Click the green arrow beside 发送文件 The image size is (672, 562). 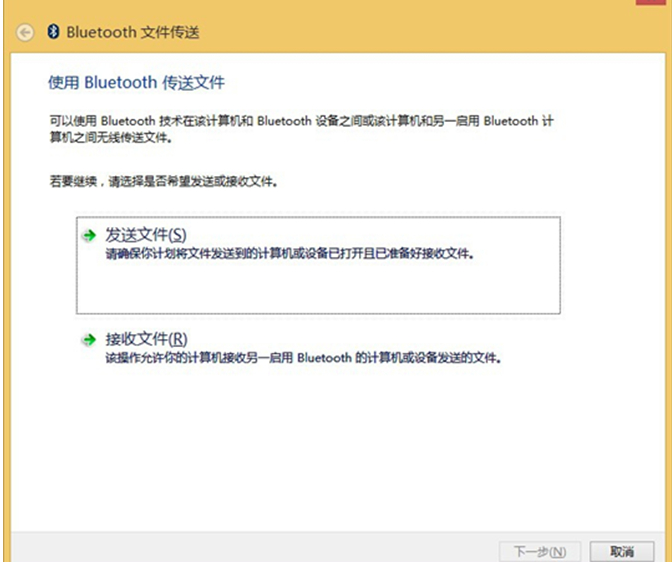click(x=89, y=236)
